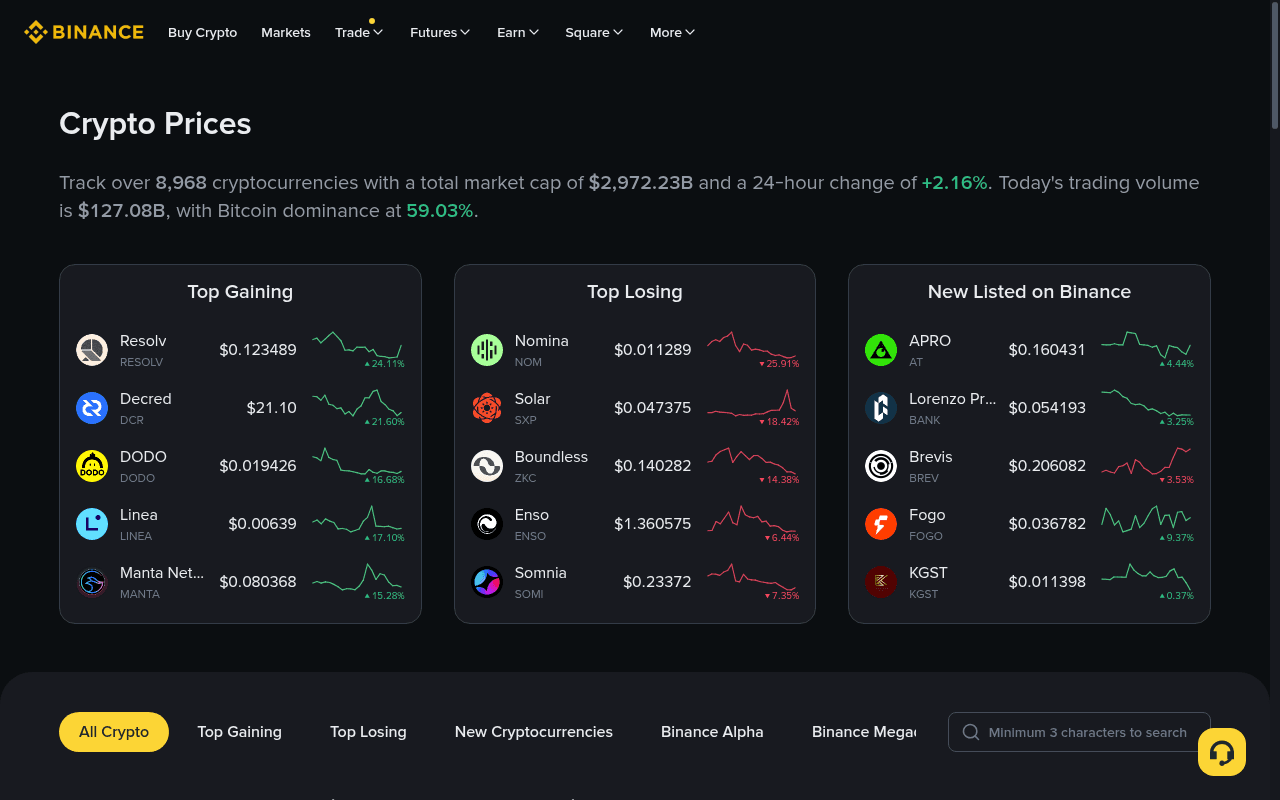The image size is (1280, 800).
Task: Open the Manta Network name link
Action: (162, 573)
